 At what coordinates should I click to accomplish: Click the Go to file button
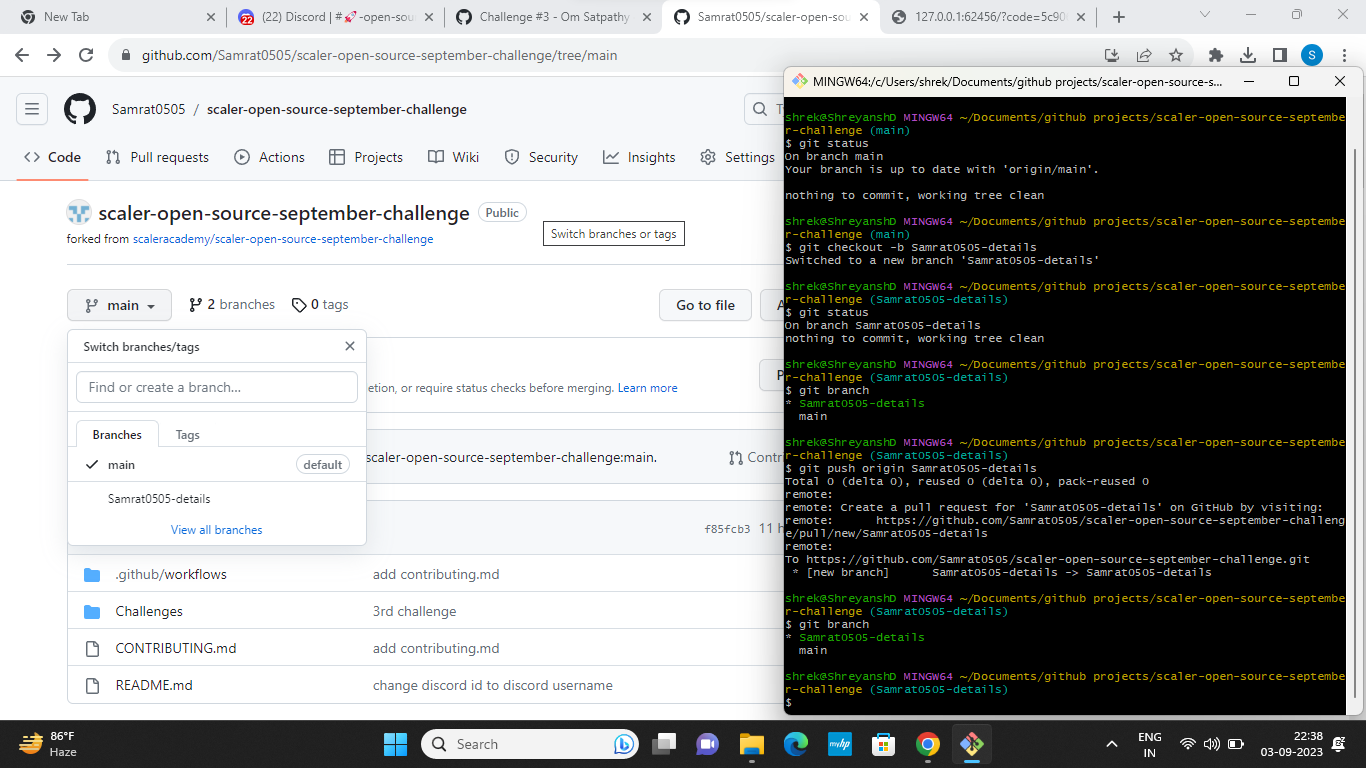point(705,305)
